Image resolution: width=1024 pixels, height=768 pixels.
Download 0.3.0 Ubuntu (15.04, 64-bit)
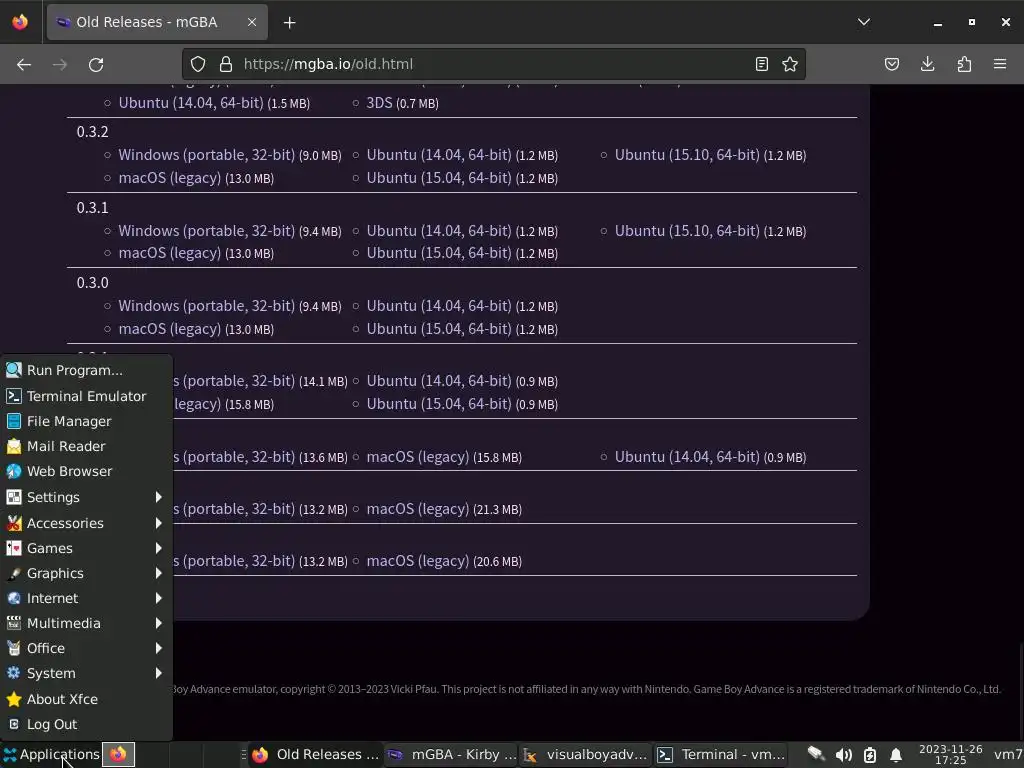439,328
